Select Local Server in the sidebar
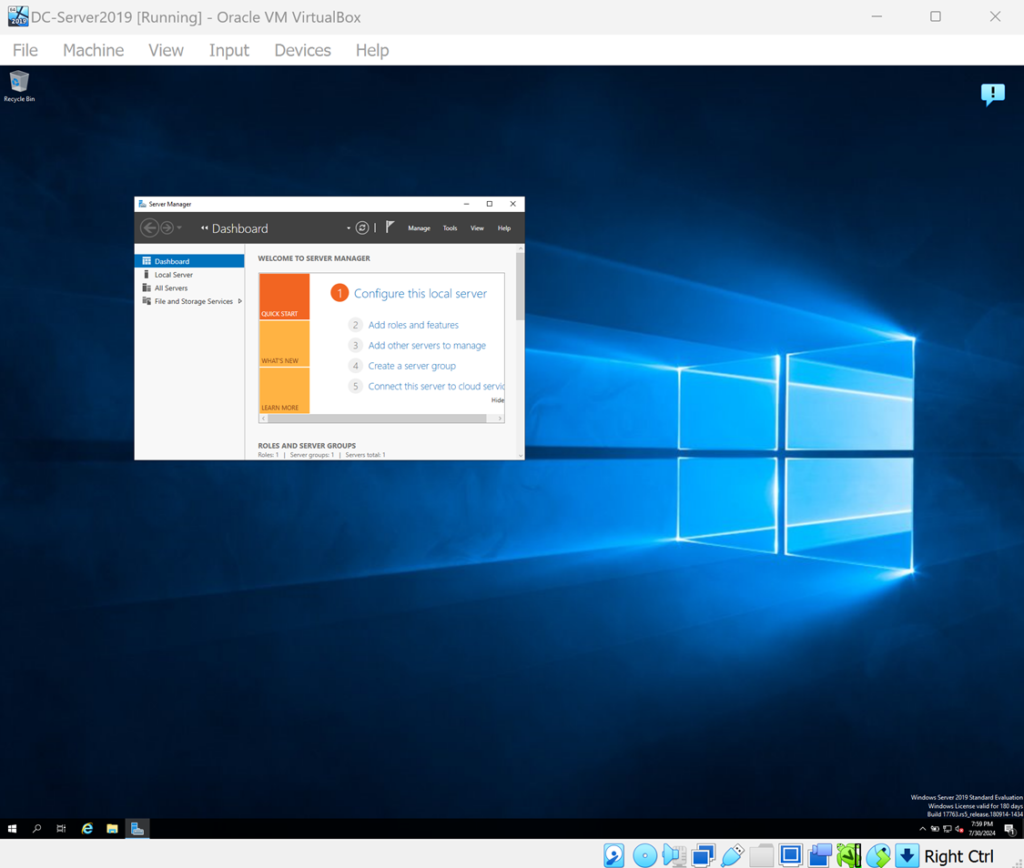 pos(173,274)
